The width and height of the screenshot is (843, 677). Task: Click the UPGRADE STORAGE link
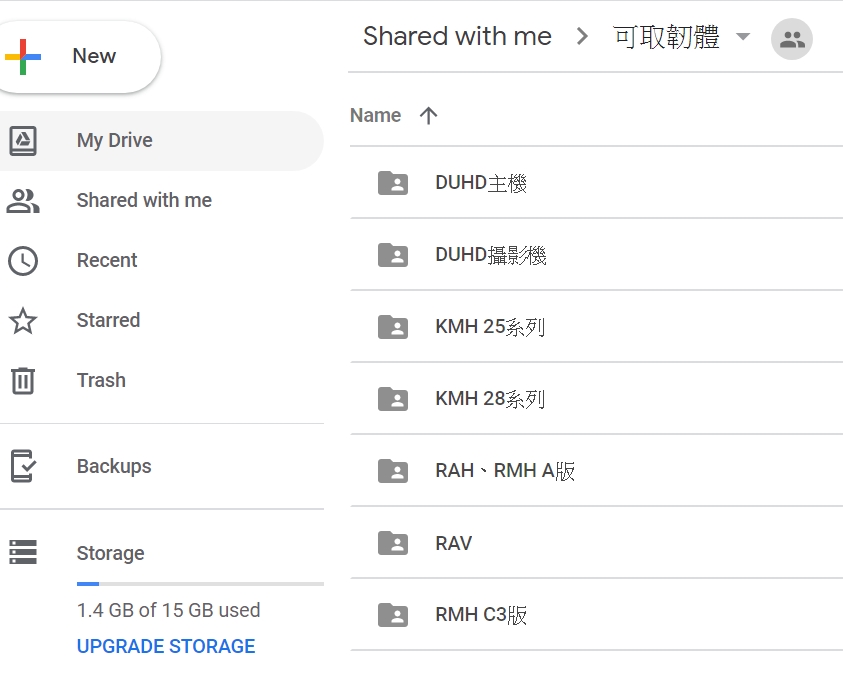pos(166,646)
